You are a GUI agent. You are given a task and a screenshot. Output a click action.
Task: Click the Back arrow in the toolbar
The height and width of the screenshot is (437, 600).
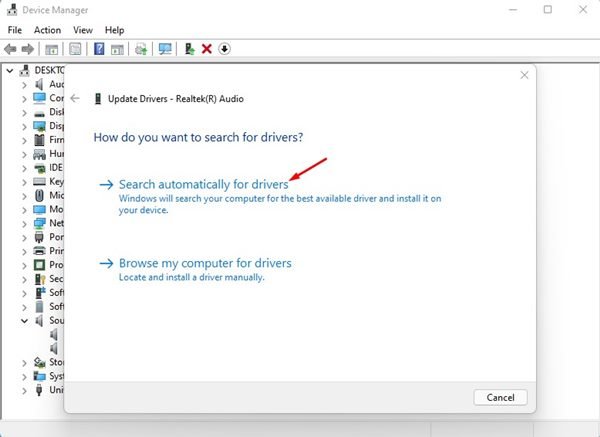pos(10,49)
